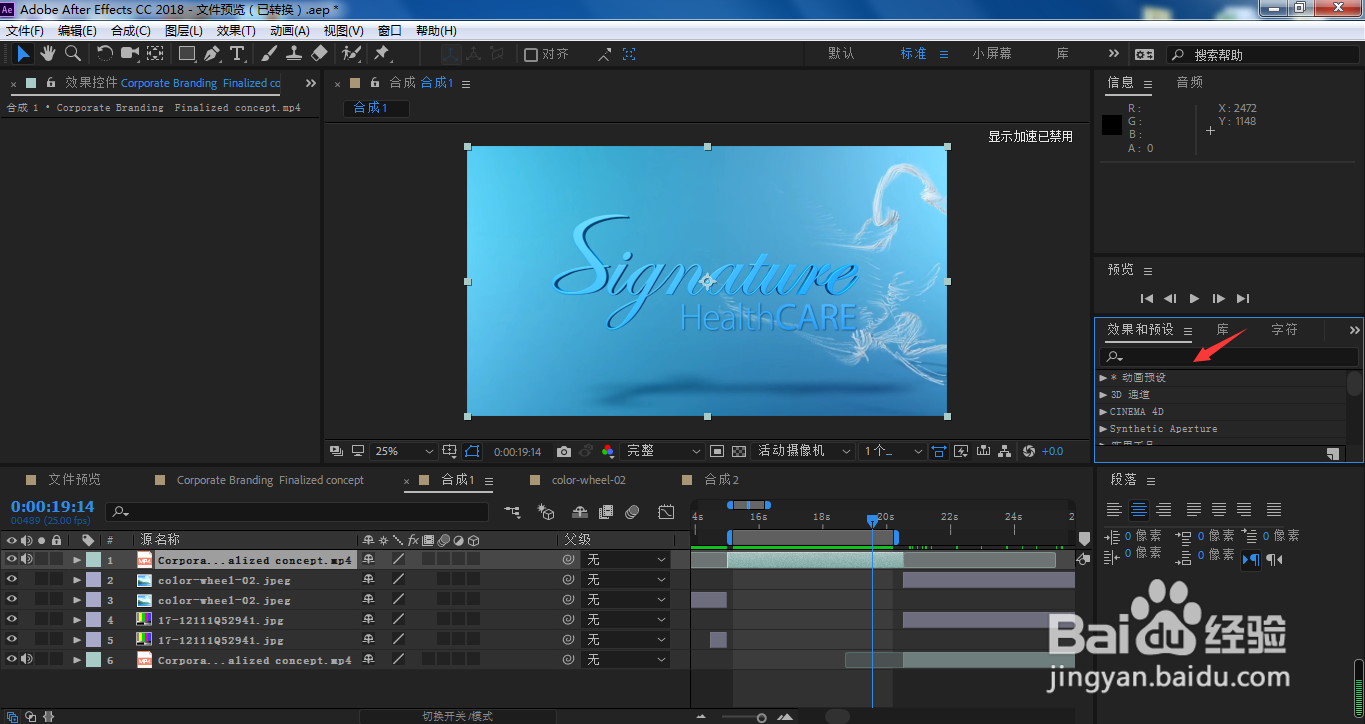
Task: Click the 合成1 breadcrumb button in viewer
Action: [376, 108]
